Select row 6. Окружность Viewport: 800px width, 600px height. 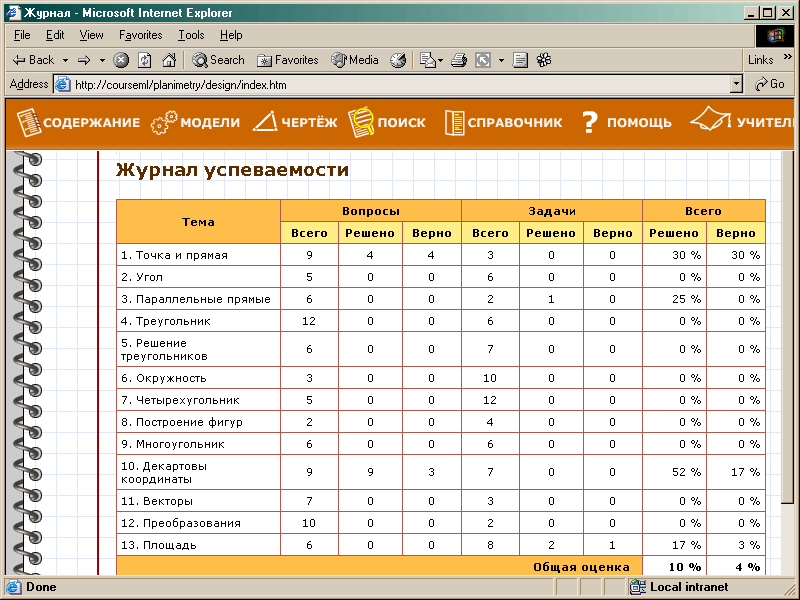coord(441,378)
